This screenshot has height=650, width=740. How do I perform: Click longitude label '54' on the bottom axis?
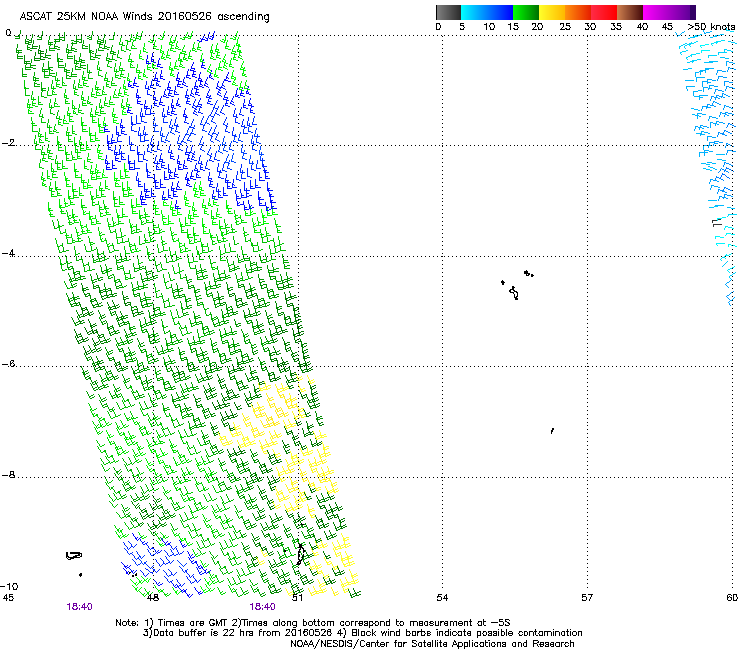tap(442, 598)
